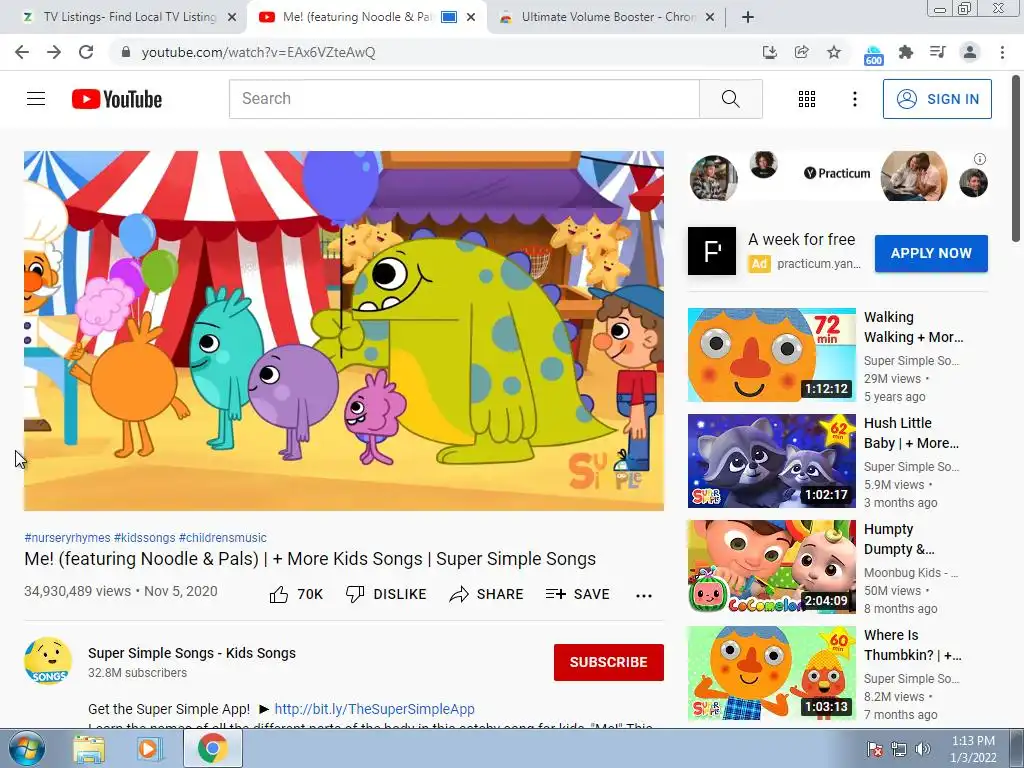Open Super Simple Songs - Kids Songs channel name

tap(192, 653)
